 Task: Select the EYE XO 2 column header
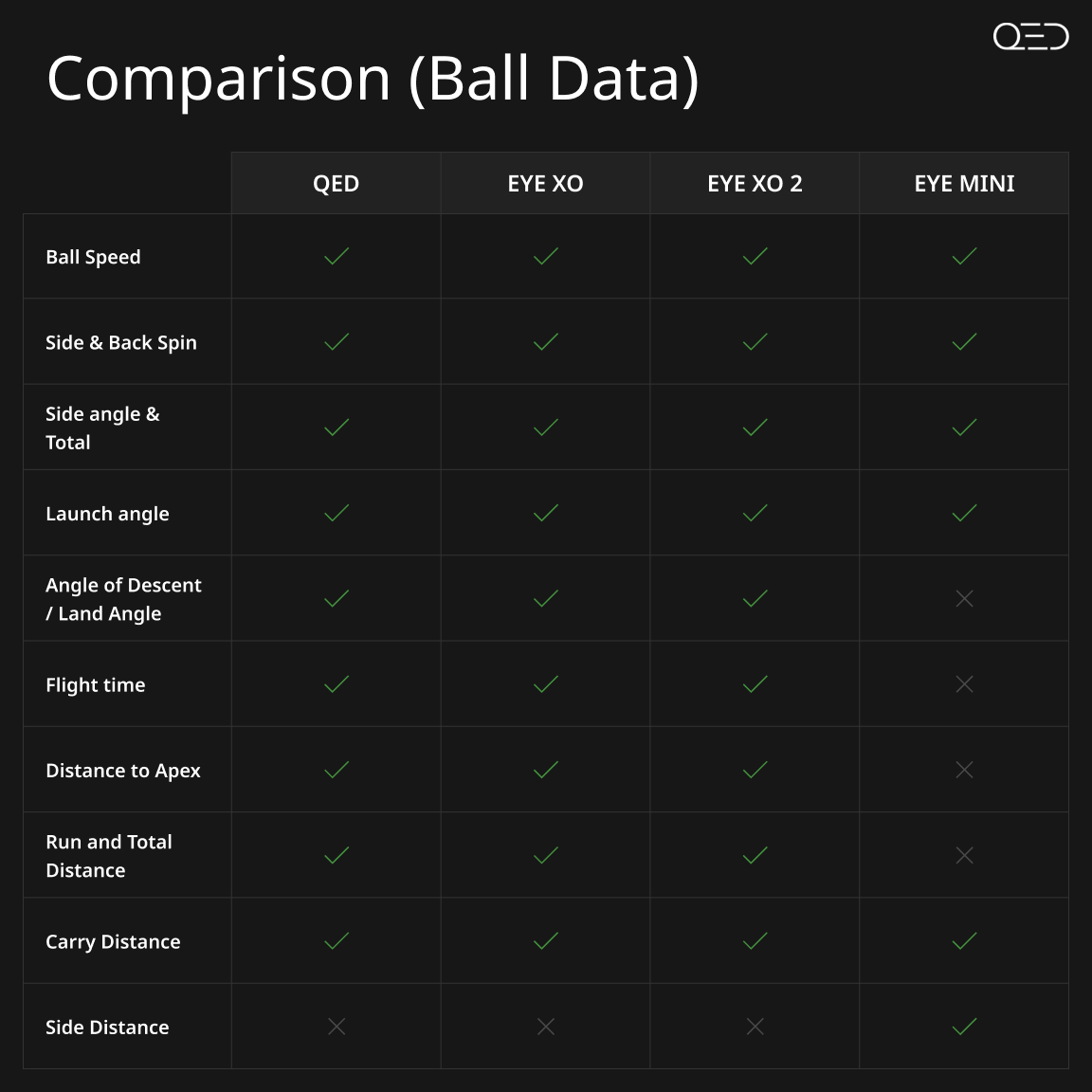pyautogui.click(x=755, y=183)
